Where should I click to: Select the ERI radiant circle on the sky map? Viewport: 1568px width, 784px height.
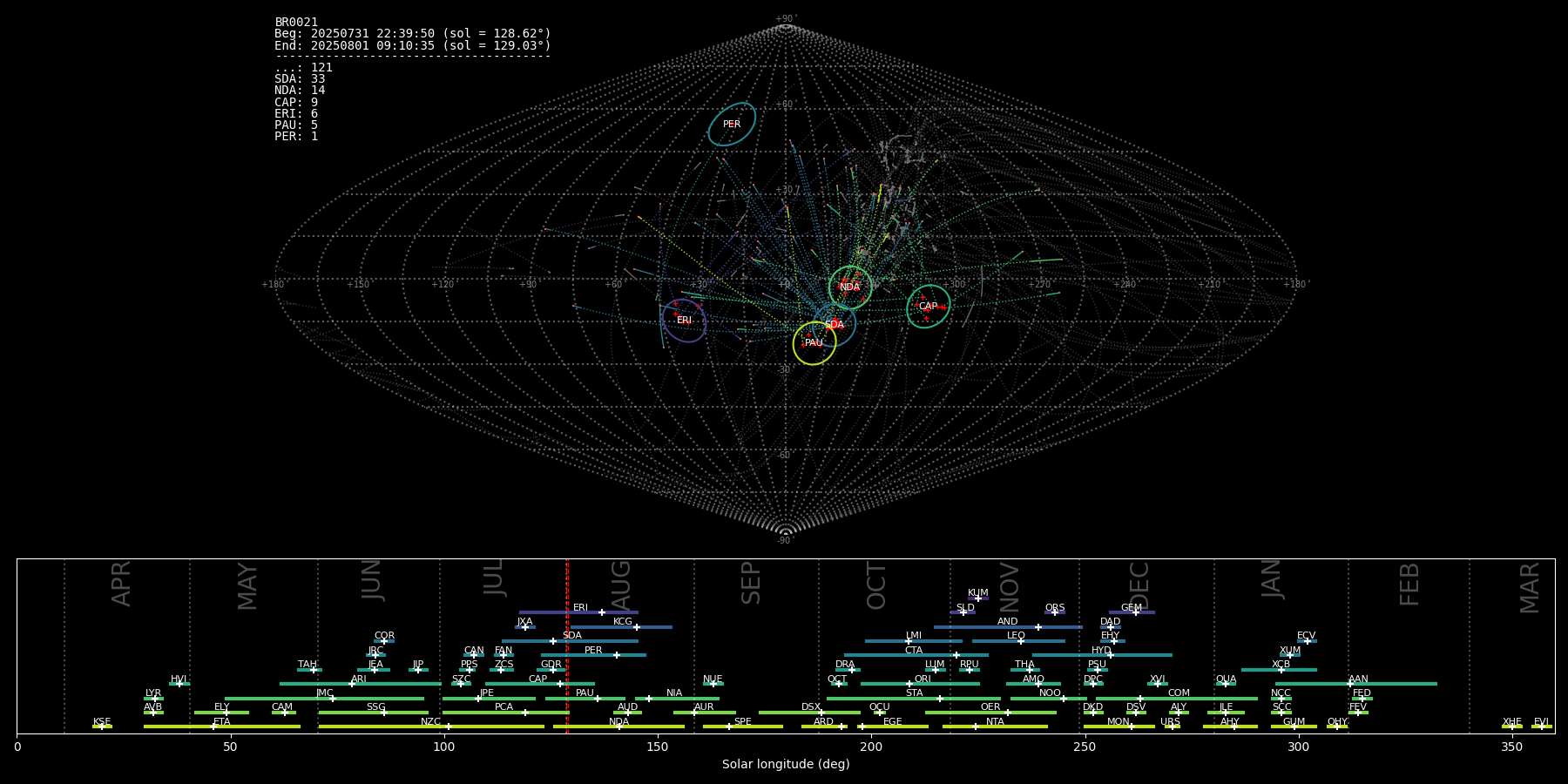684,321
